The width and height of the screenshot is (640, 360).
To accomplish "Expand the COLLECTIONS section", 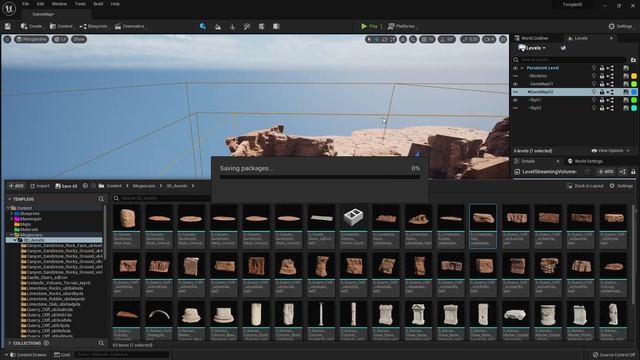I will tap(10, 343).
